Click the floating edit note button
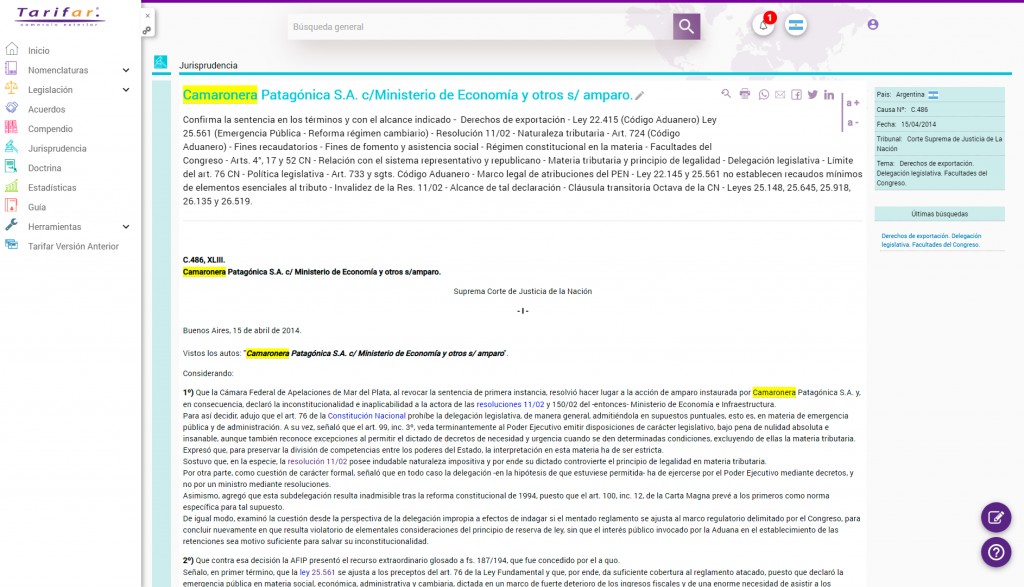This screenshot has width=1024, height=587. tap(996, 517)
